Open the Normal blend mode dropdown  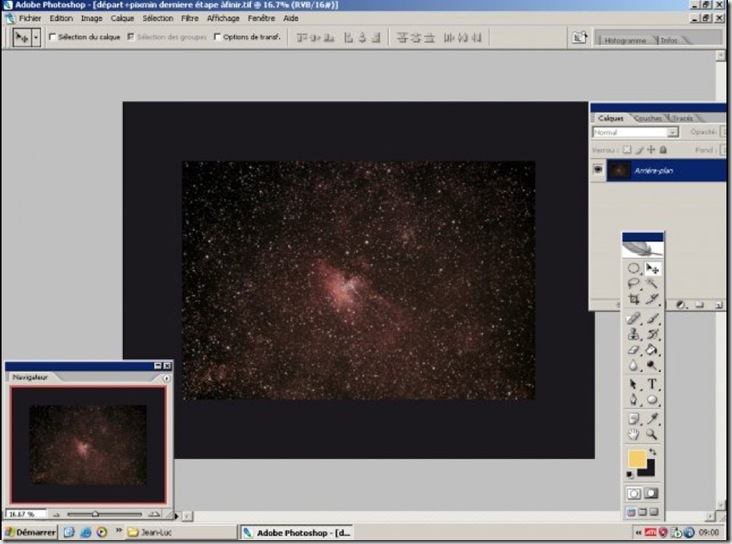(635, 132)
